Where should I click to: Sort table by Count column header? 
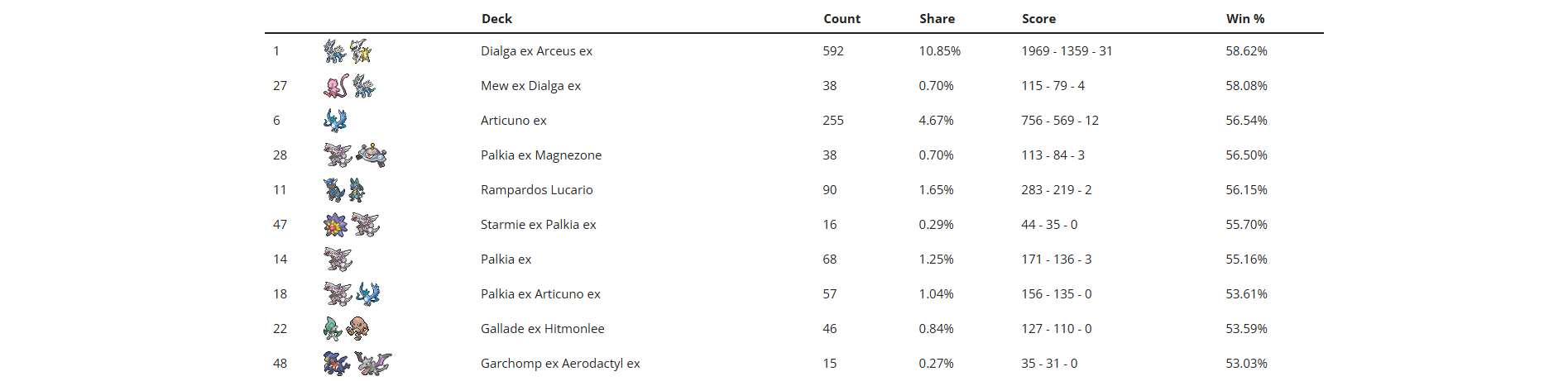point(842,18)
